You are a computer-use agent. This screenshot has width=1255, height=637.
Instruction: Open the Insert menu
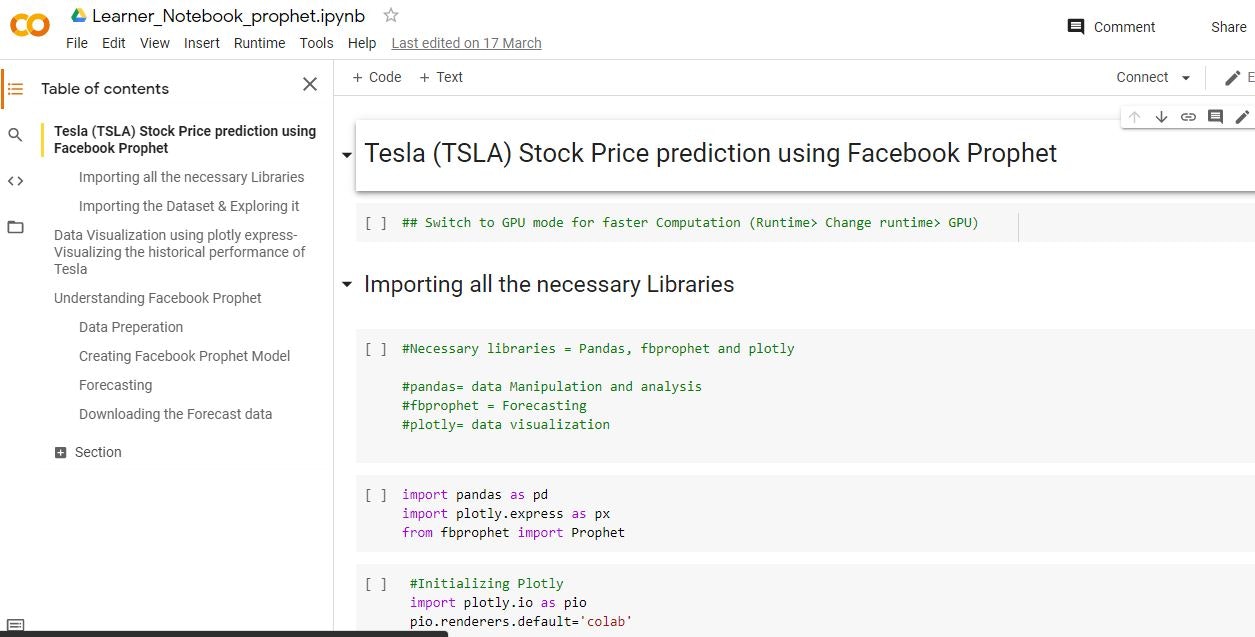[202, 43]
